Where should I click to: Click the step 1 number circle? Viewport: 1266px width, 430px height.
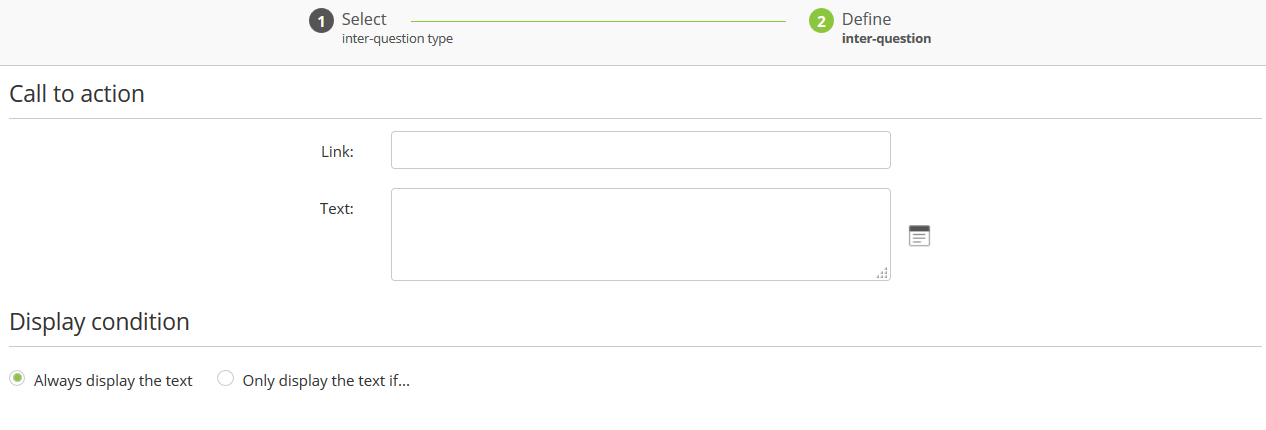point(321,21)
